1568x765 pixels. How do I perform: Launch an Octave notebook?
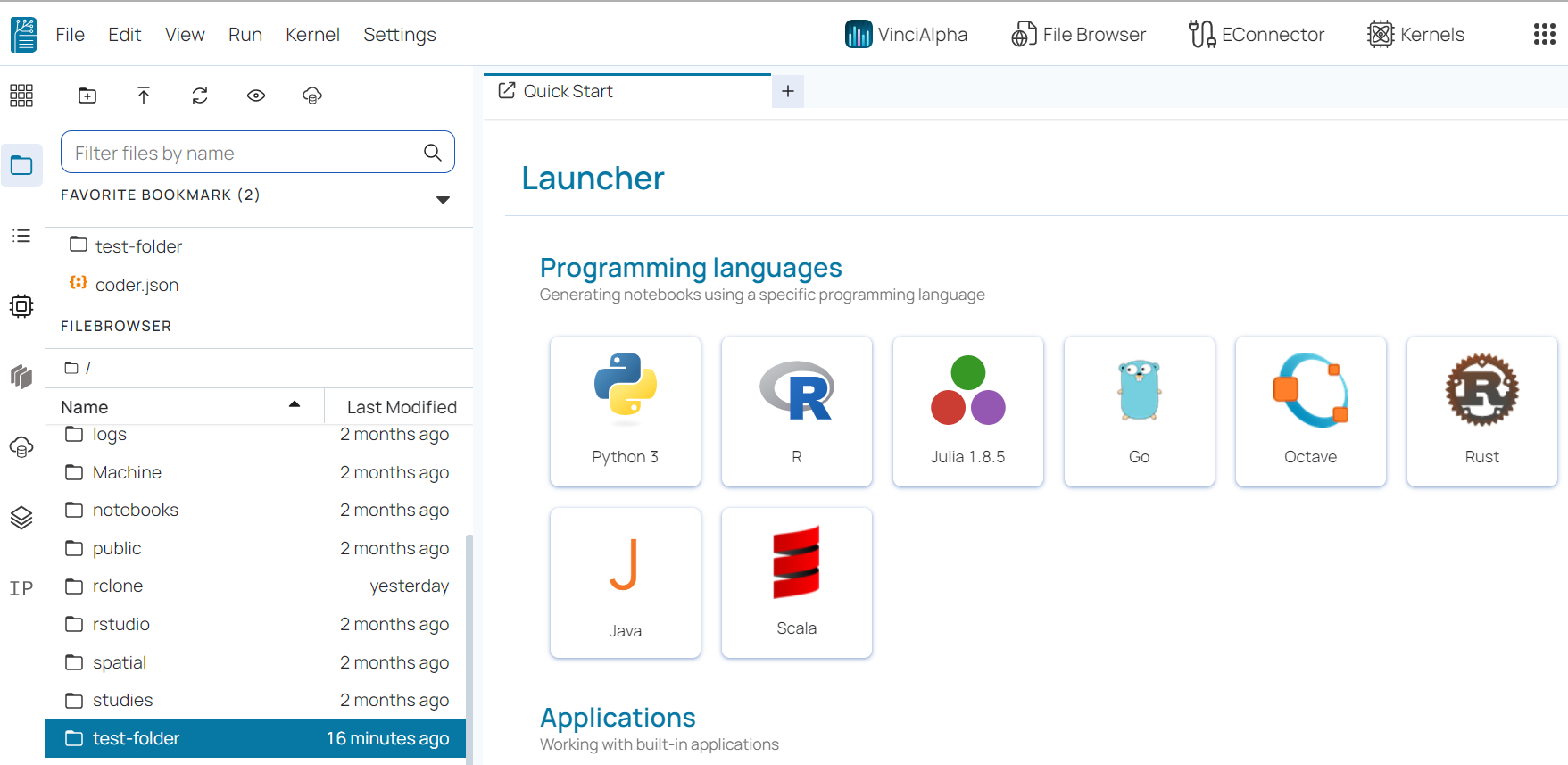[1311, 412]
